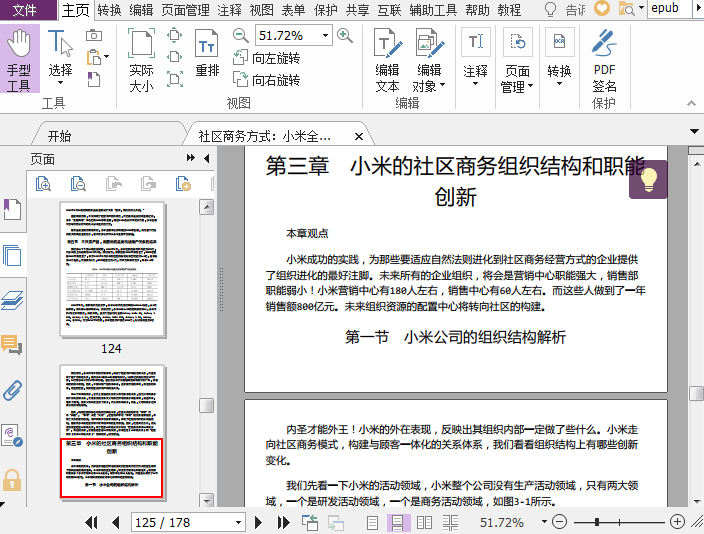Click the bookmark icon in 工具 group
Screen dimensions: 704x534
tap(94, 79)
